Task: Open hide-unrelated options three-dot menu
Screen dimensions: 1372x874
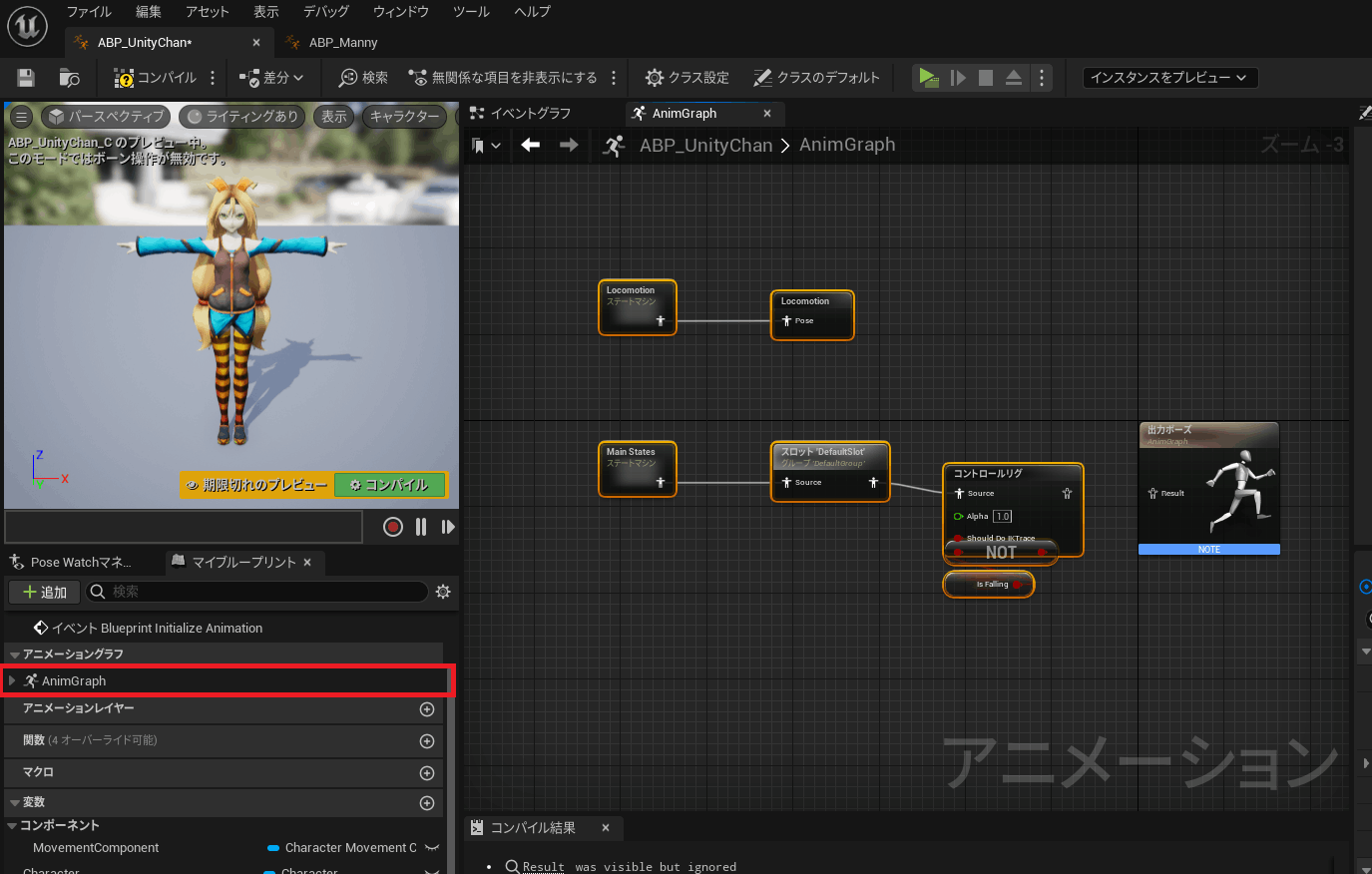Action: pyautogui.click(x=614, y=78)
